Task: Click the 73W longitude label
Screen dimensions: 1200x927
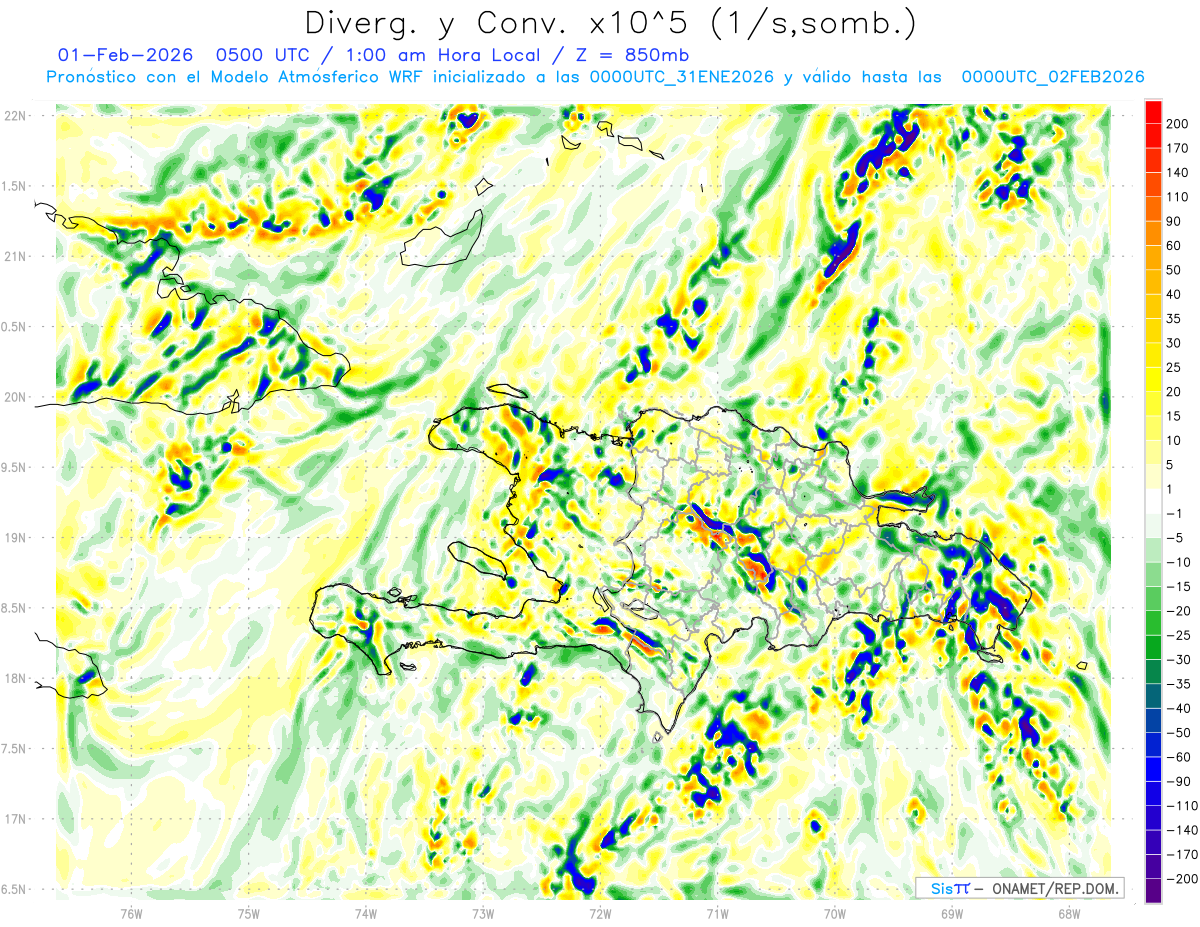Action: click(482, 913)
